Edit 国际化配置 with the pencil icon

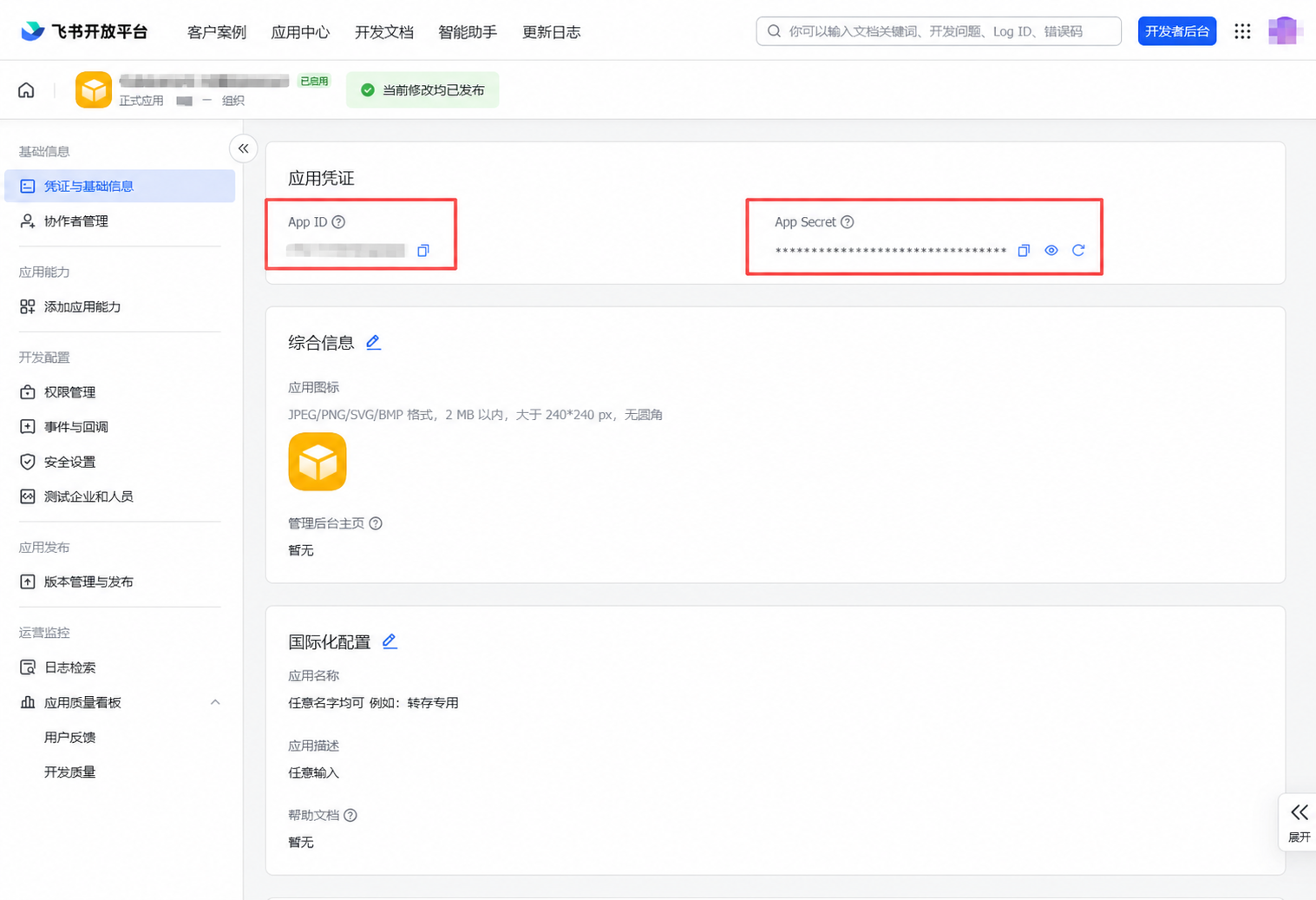coord(390,641)
